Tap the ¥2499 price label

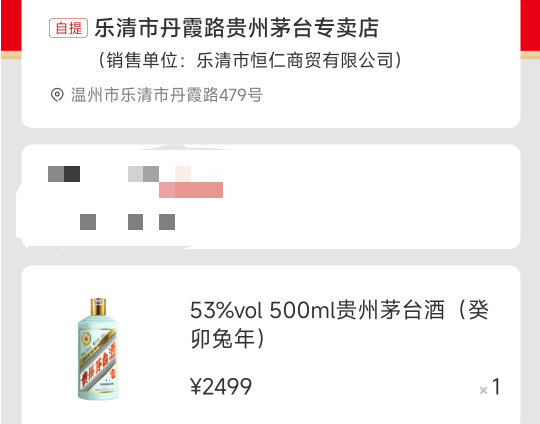[221, 386]
